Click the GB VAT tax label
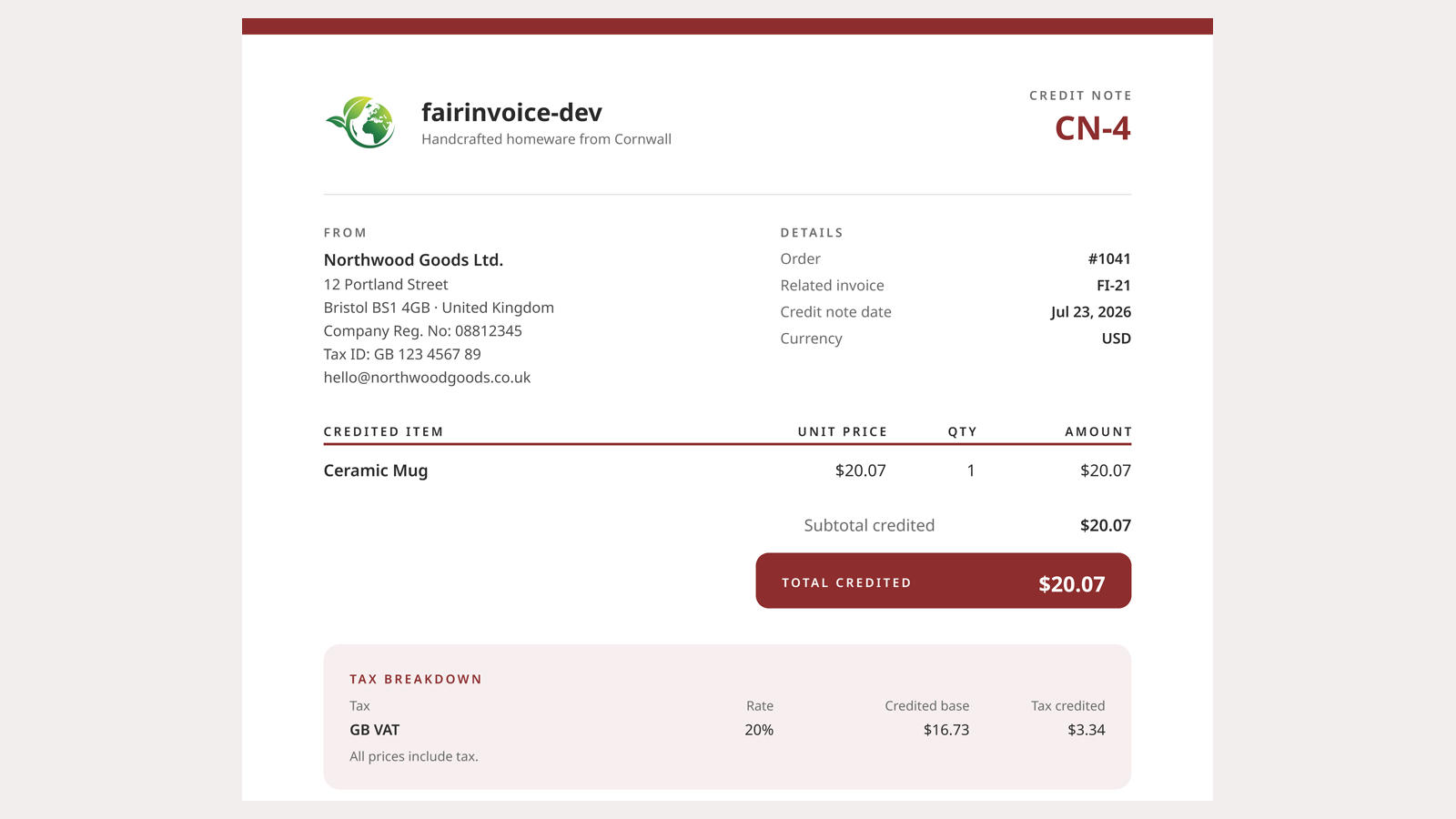Viewport: 1456px width, 819px height. pos(375,730)
